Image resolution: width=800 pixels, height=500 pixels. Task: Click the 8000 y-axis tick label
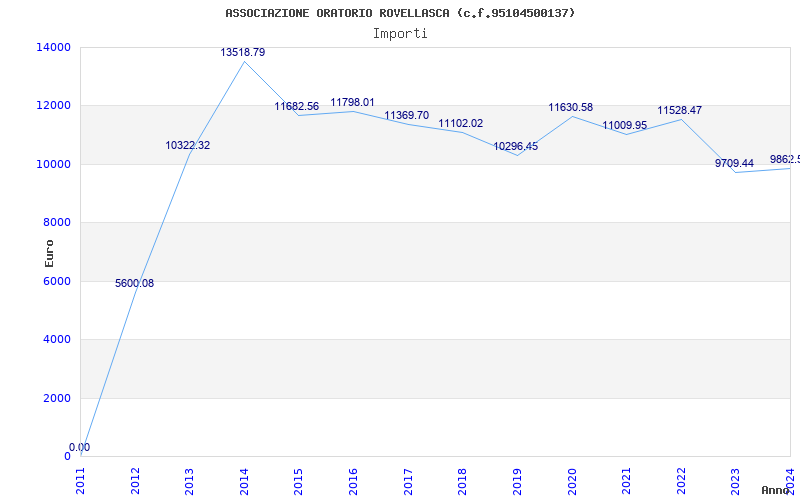[x=57, y=222]
